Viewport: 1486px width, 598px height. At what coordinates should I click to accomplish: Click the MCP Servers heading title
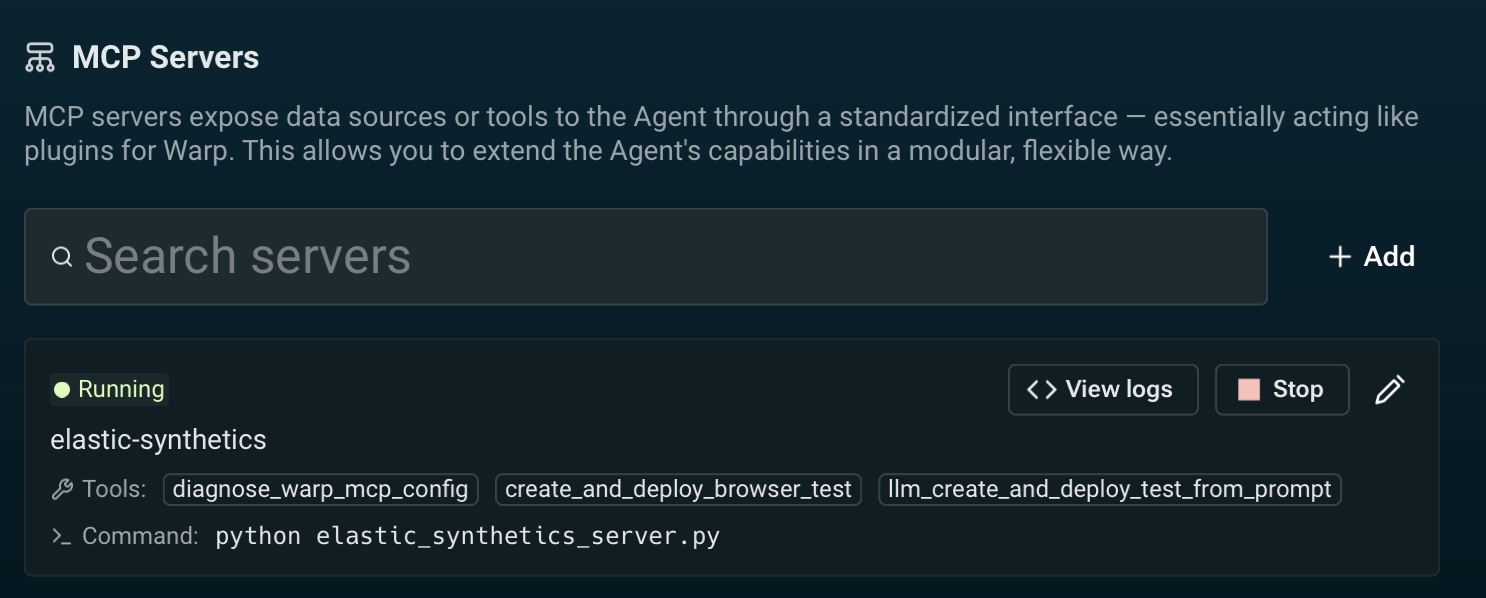[165, 58]
